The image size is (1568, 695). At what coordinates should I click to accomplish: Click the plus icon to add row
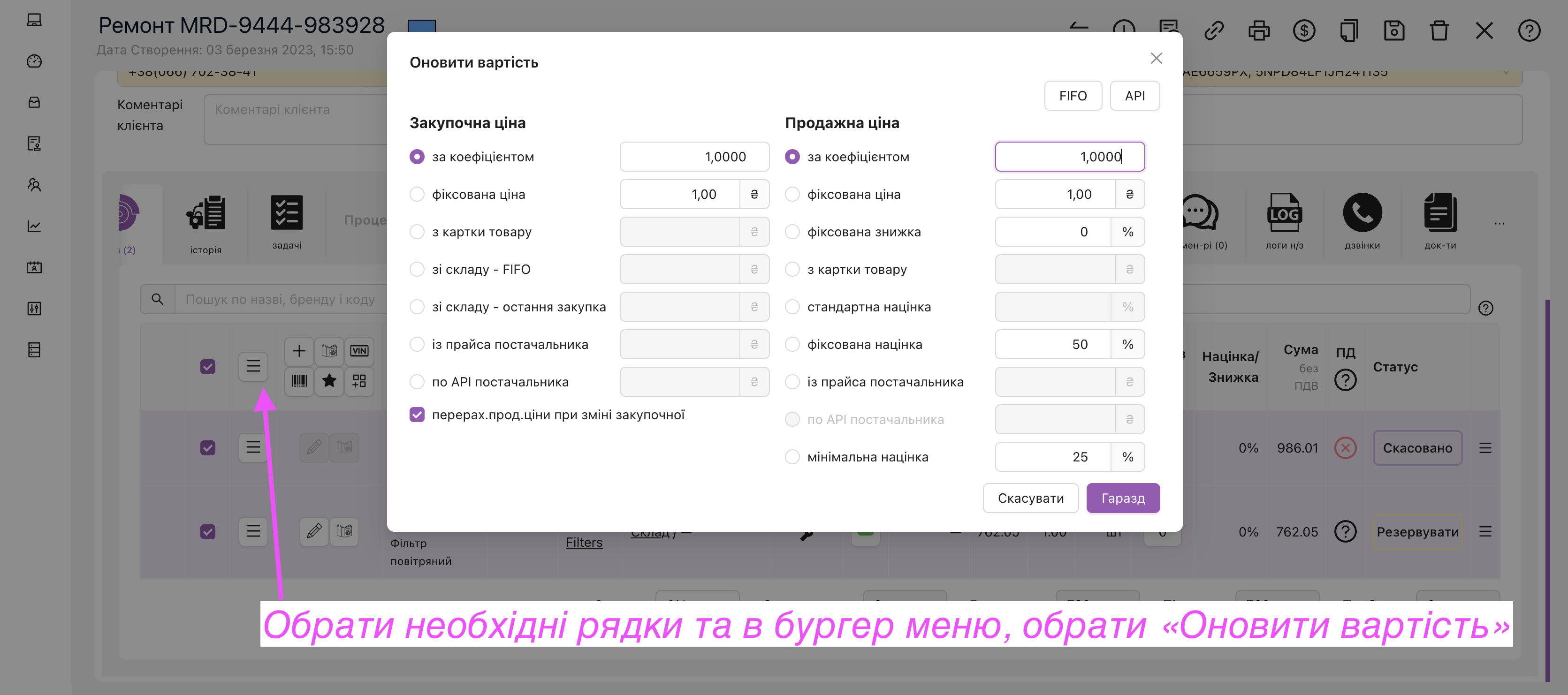tap(299, 350)
